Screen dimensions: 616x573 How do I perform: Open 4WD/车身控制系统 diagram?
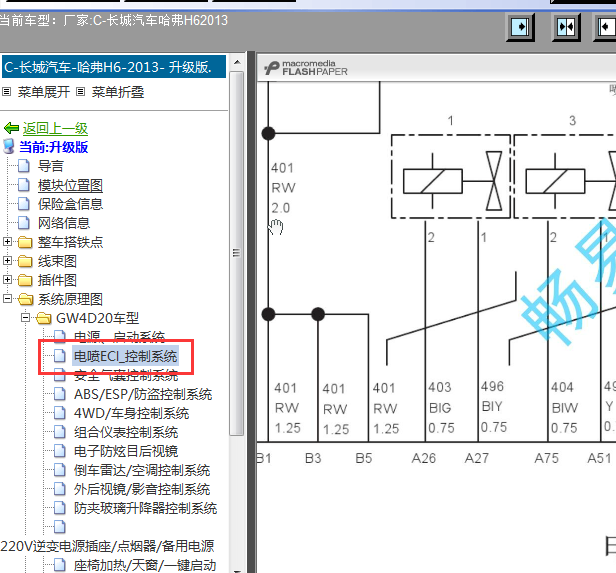[x=132, y=413]
